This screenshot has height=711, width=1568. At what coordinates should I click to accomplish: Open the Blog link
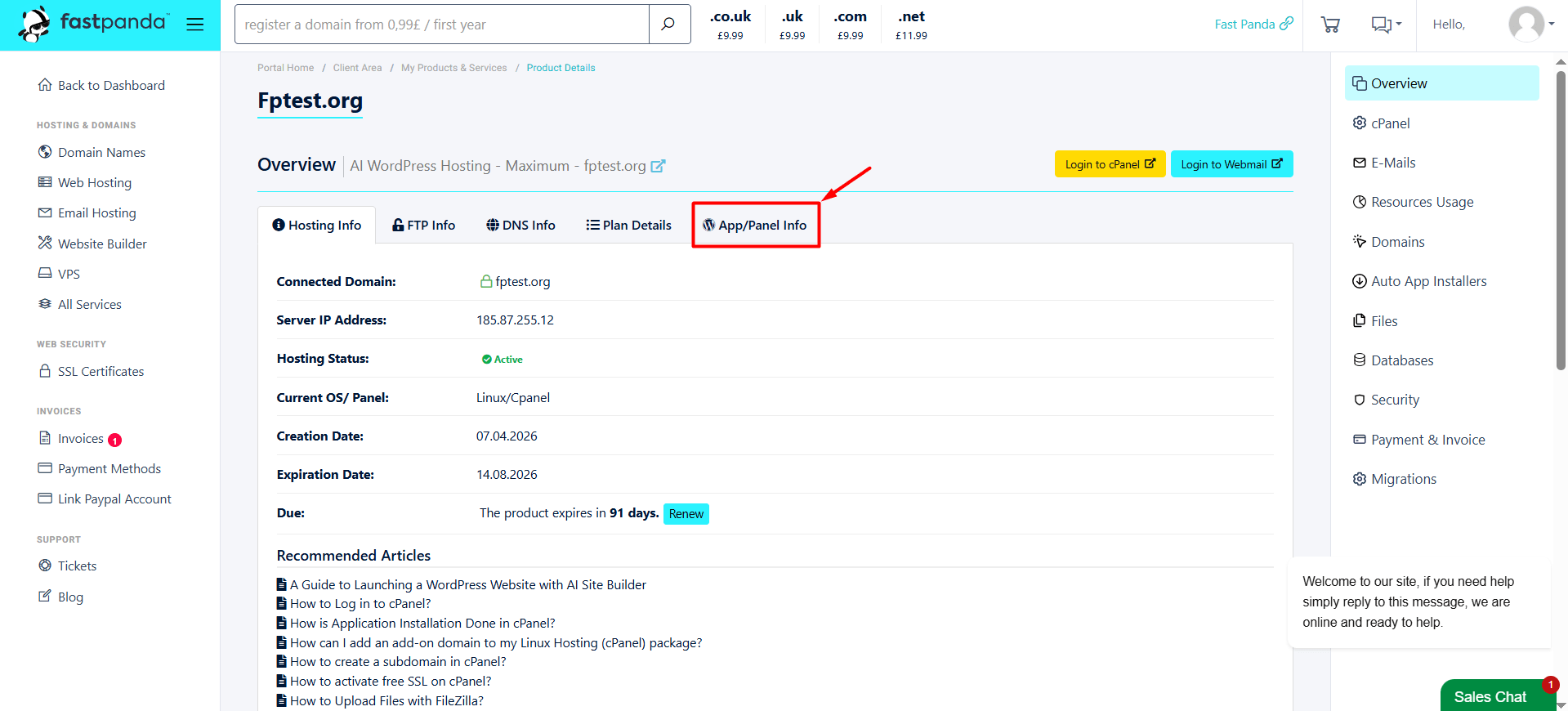[60, 597]
